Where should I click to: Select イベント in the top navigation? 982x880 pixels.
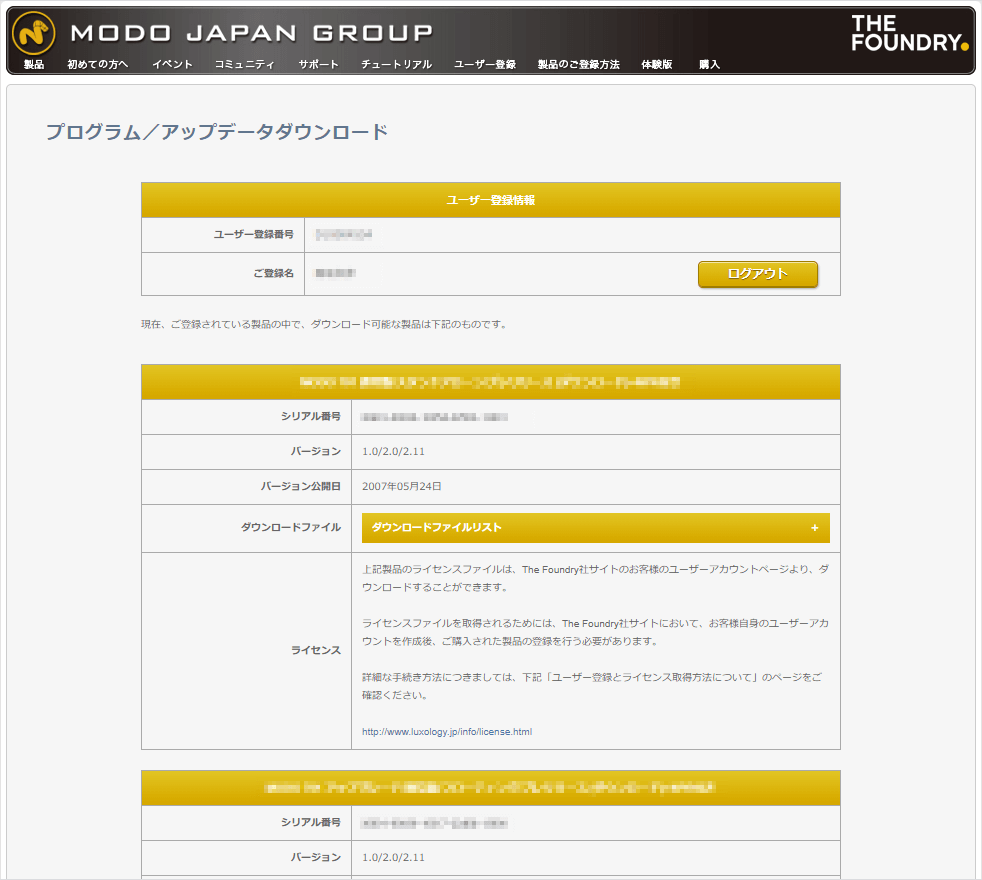pos(172,65)
